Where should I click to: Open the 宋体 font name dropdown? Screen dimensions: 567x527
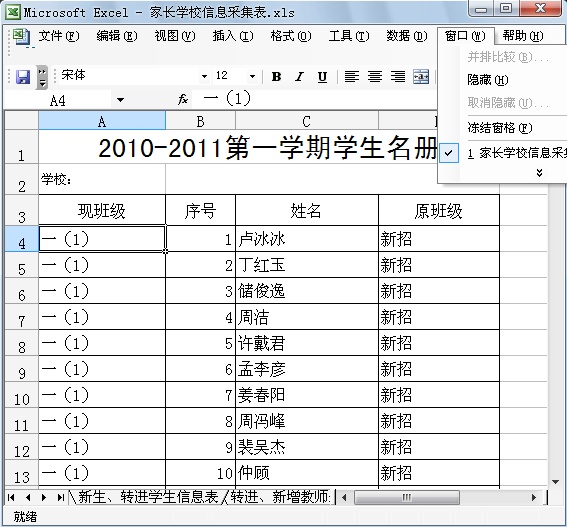(204, 76)
